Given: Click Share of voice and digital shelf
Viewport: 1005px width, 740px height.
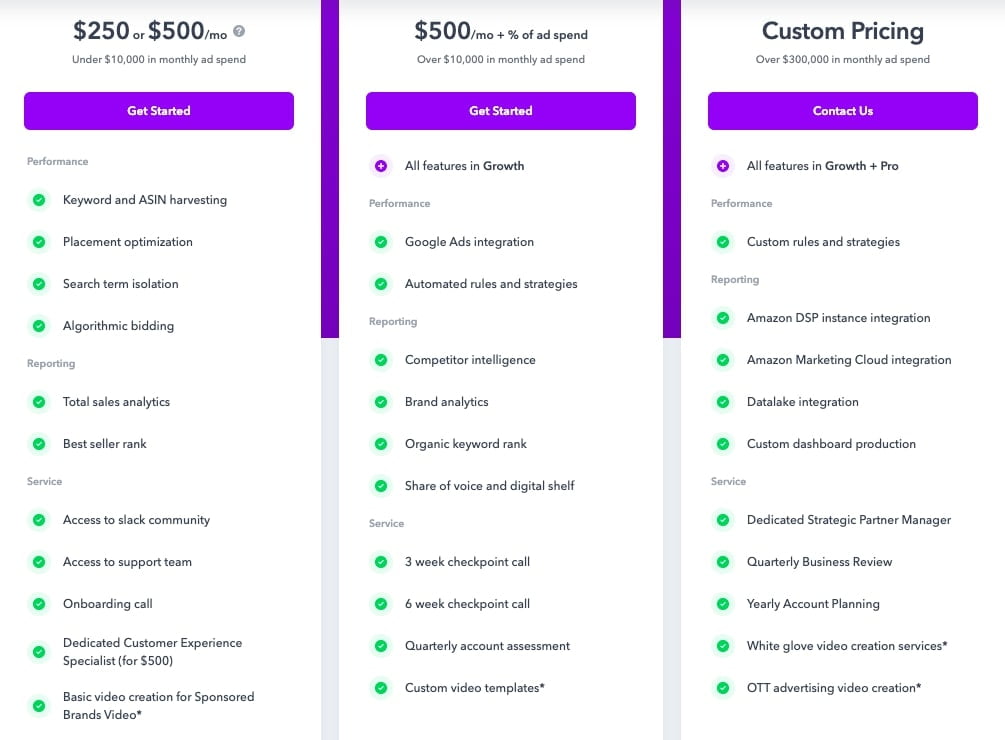Looking at the screenshot, I should tap(490, 486).
